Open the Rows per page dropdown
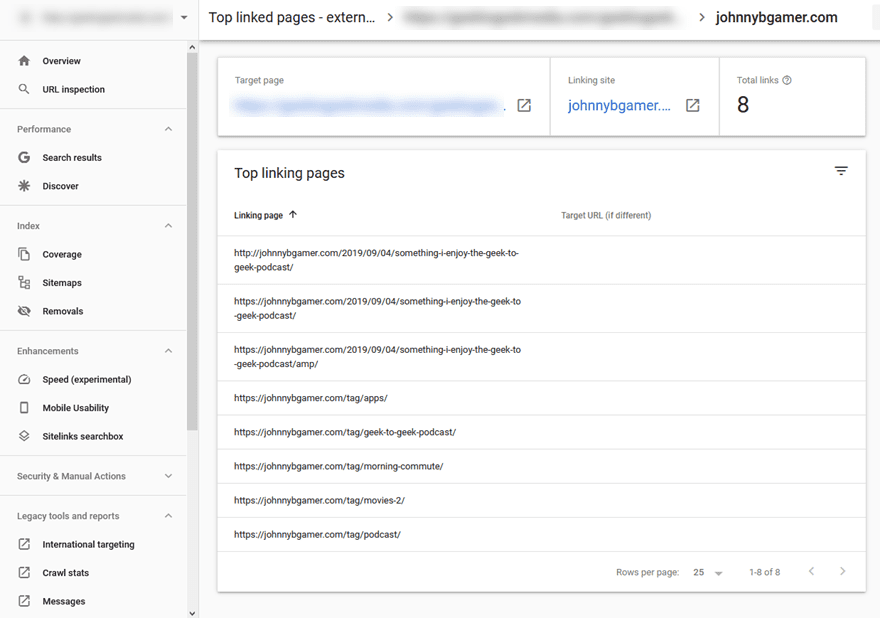The height and width of the screenshot is (618, 880). coord(708,572)
